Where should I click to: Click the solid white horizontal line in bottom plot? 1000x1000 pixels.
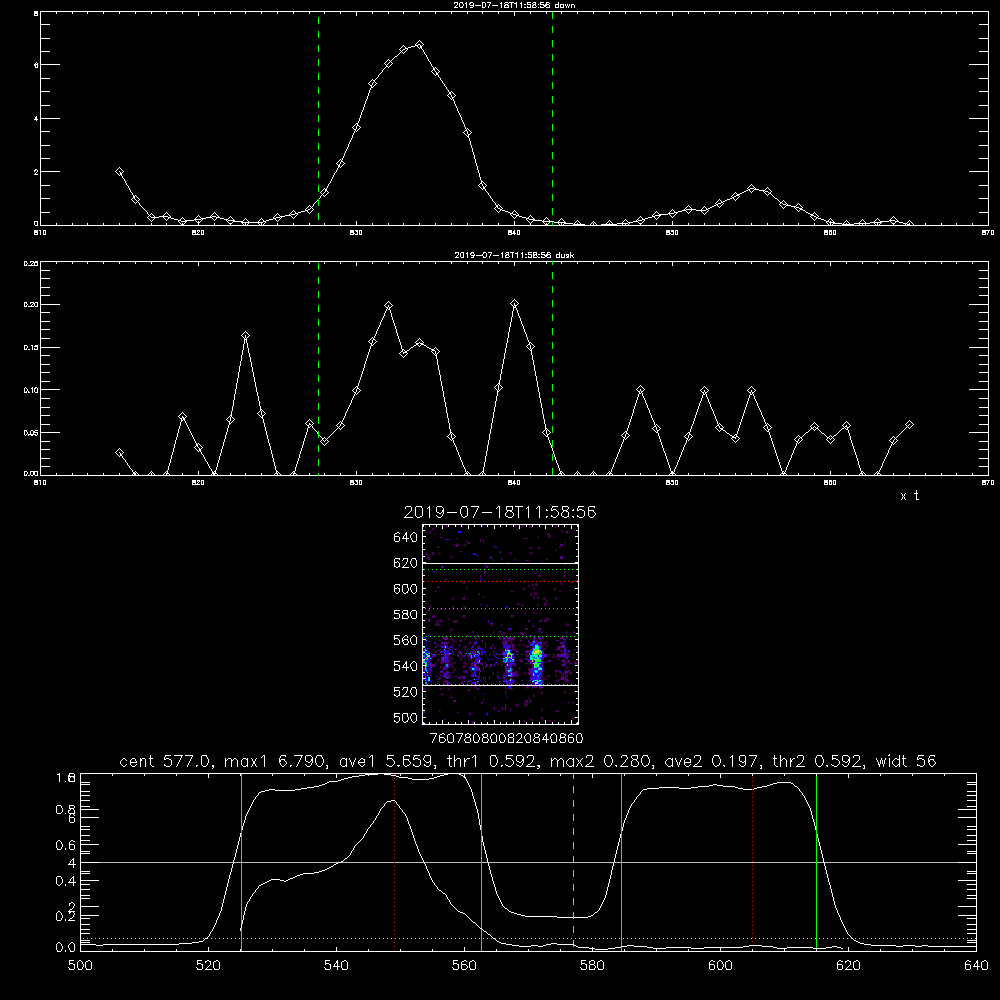(528, 862)
